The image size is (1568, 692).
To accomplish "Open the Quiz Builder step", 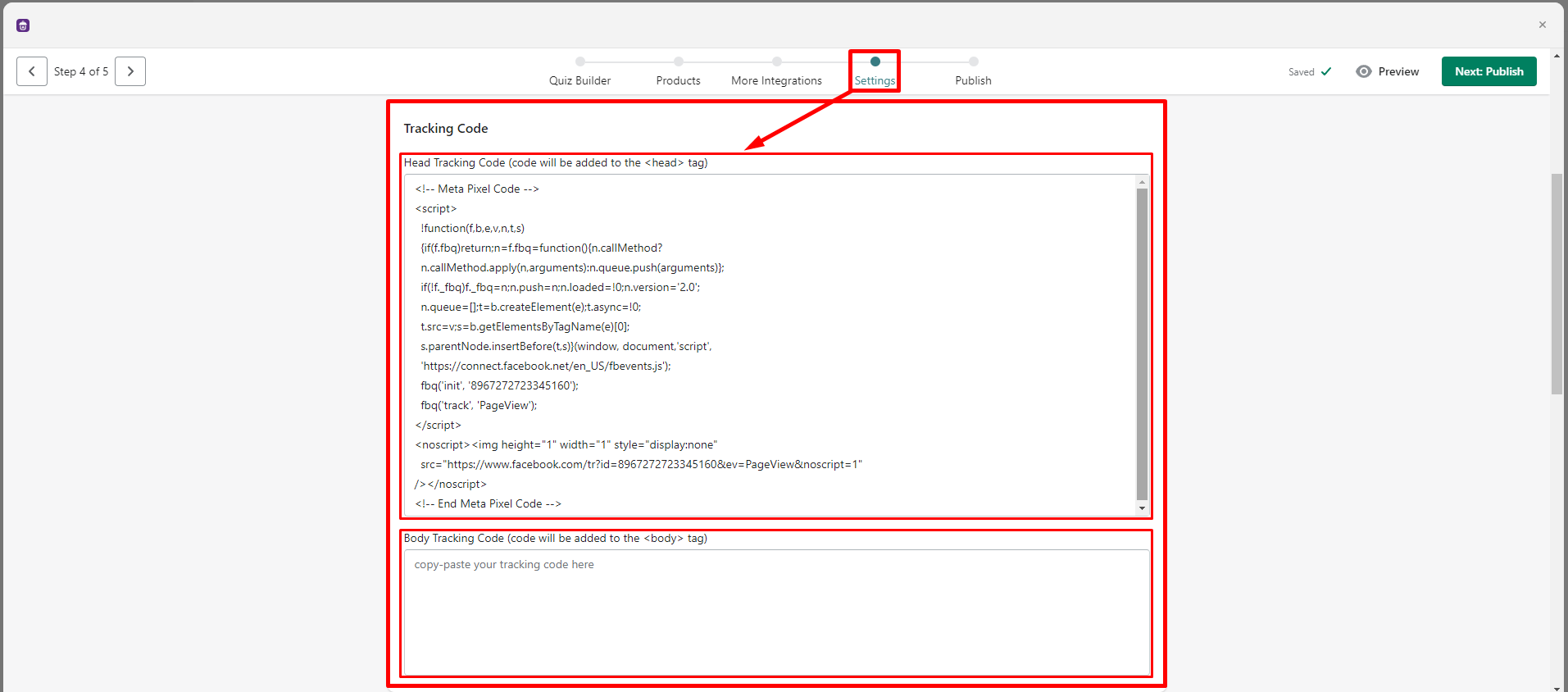I will [580, 72].
